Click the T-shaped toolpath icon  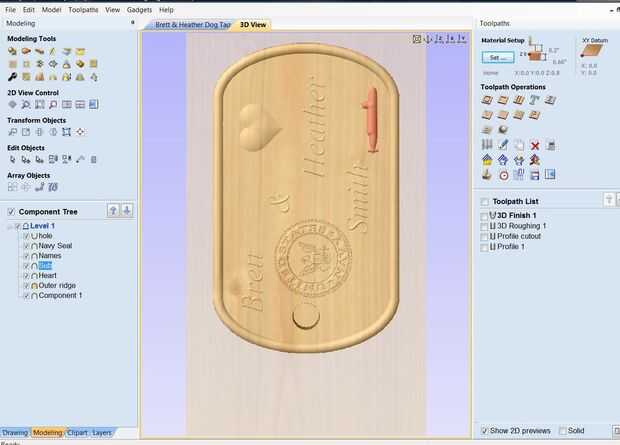(x=535, y=100)
